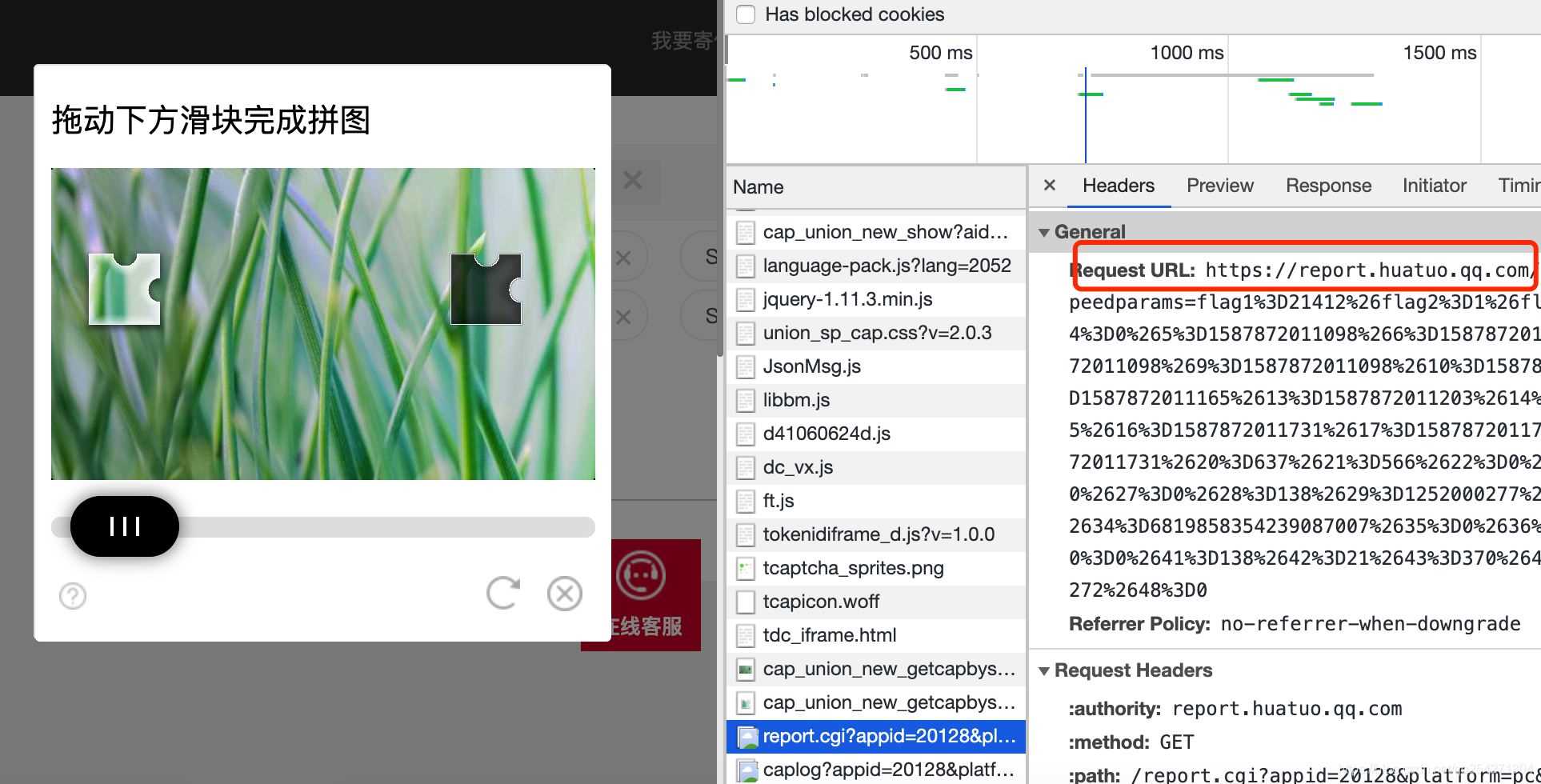Click the 500 ms timeline label
The width and height of the screenshot is (1541, 784).
(941, 53)
